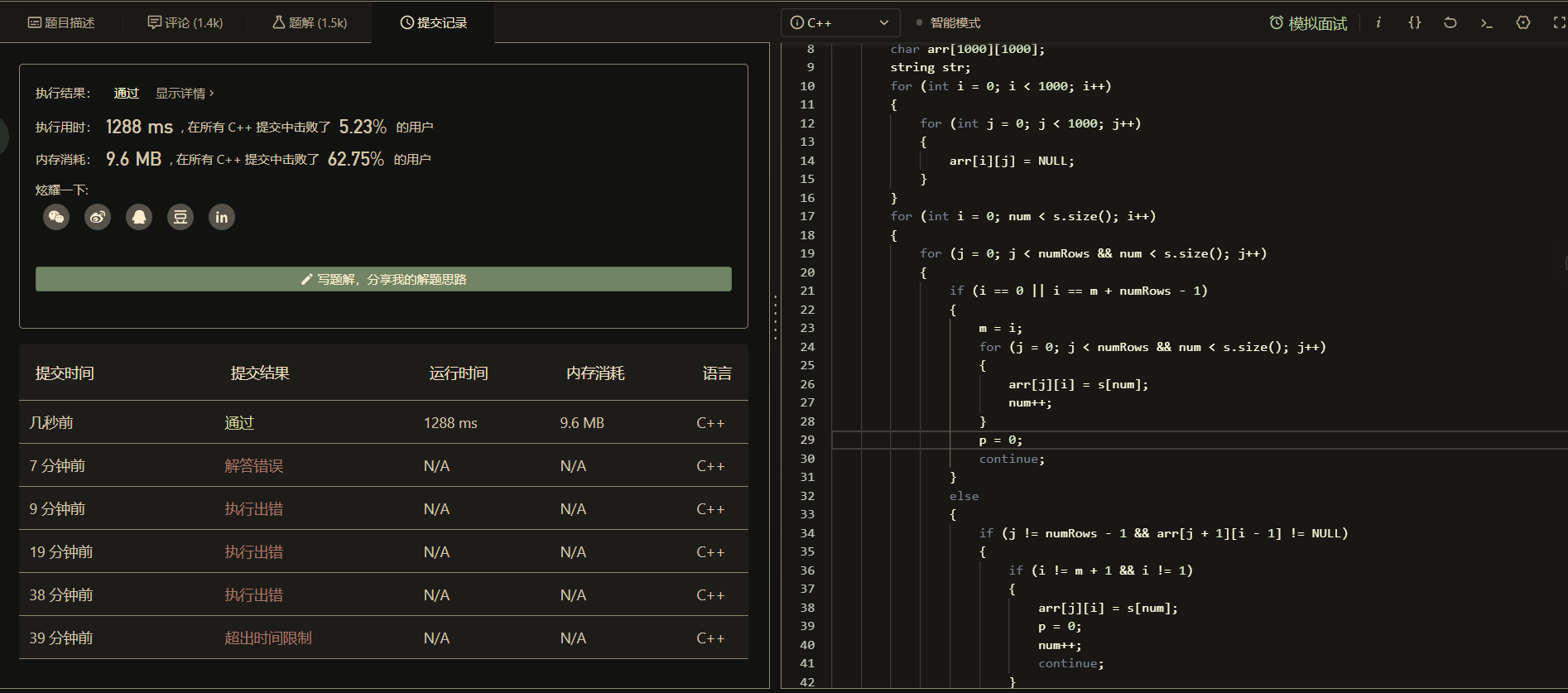
Task: Open the 解答错误 submission from 7 minutes ago
Action: [254, 466]
